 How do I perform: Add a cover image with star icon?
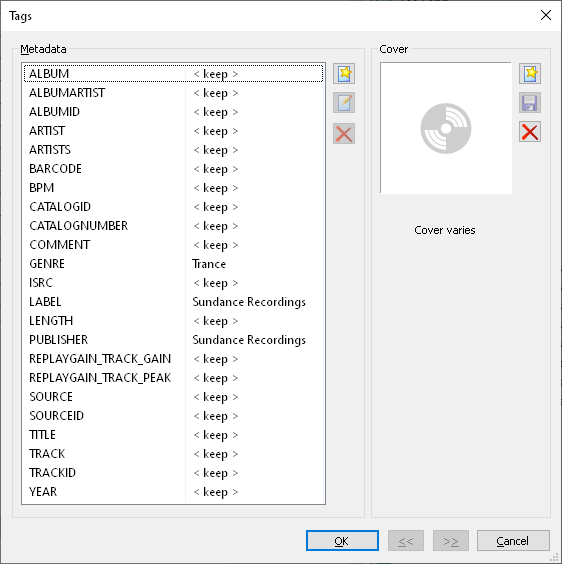(x=530, y=74)
